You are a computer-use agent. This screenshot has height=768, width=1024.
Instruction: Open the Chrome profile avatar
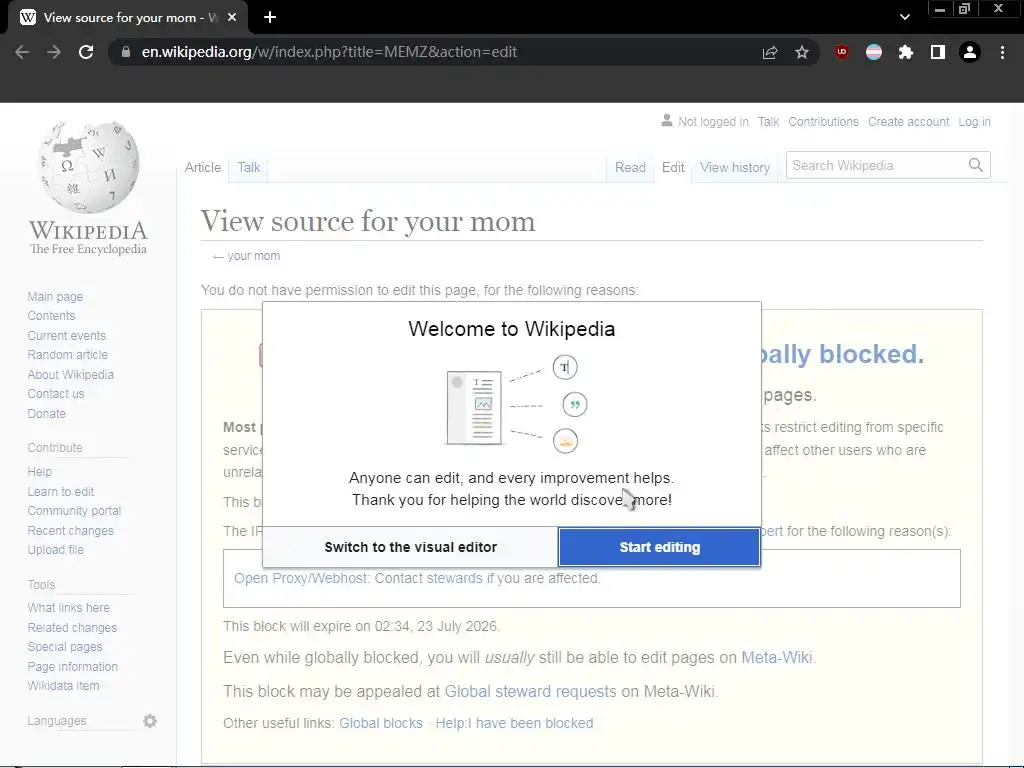970,52
